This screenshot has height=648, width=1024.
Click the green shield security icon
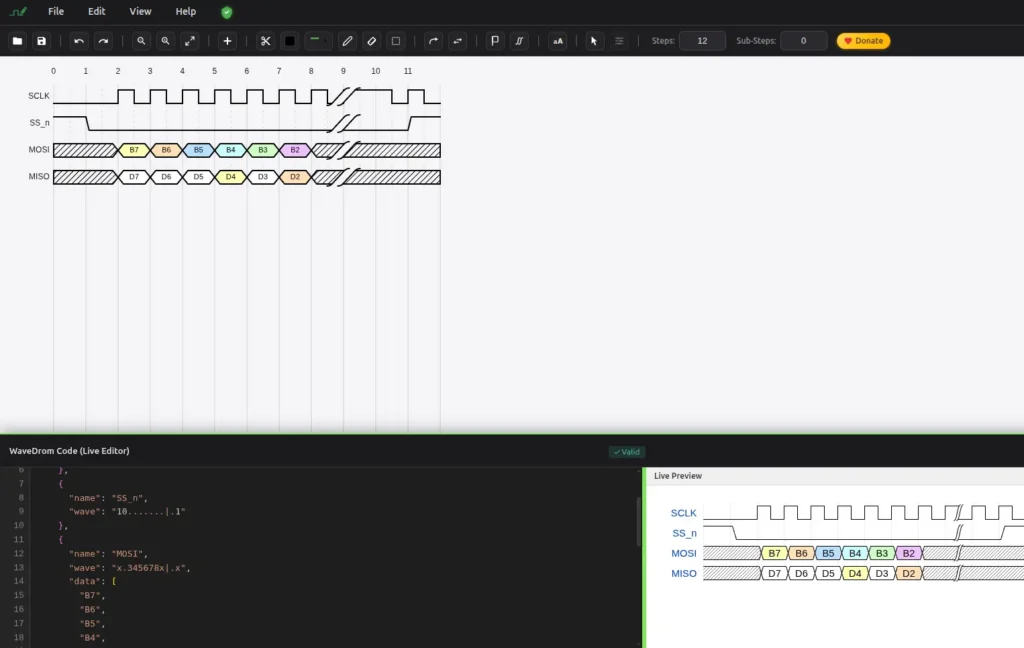point(227,12)
